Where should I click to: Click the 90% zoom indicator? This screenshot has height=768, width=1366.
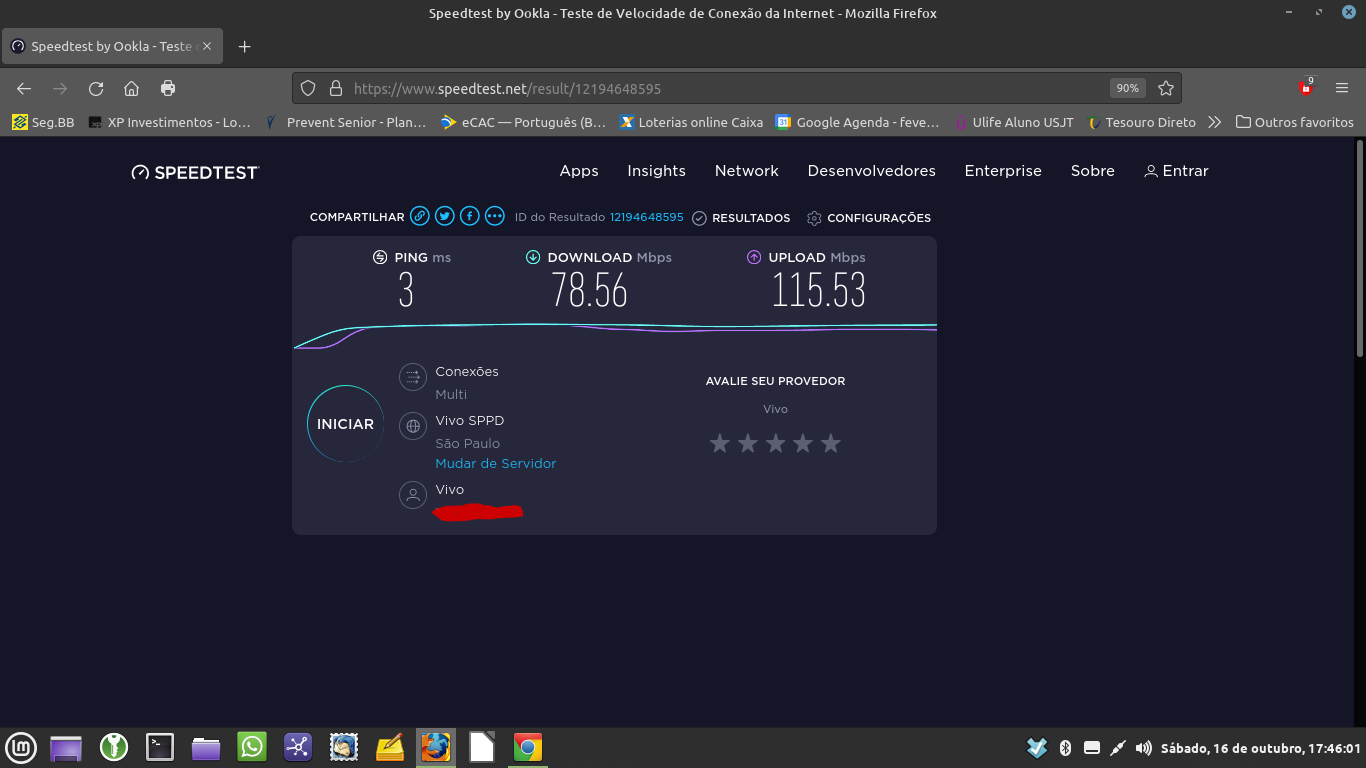pyautogui.click(x=1127, y=88)
